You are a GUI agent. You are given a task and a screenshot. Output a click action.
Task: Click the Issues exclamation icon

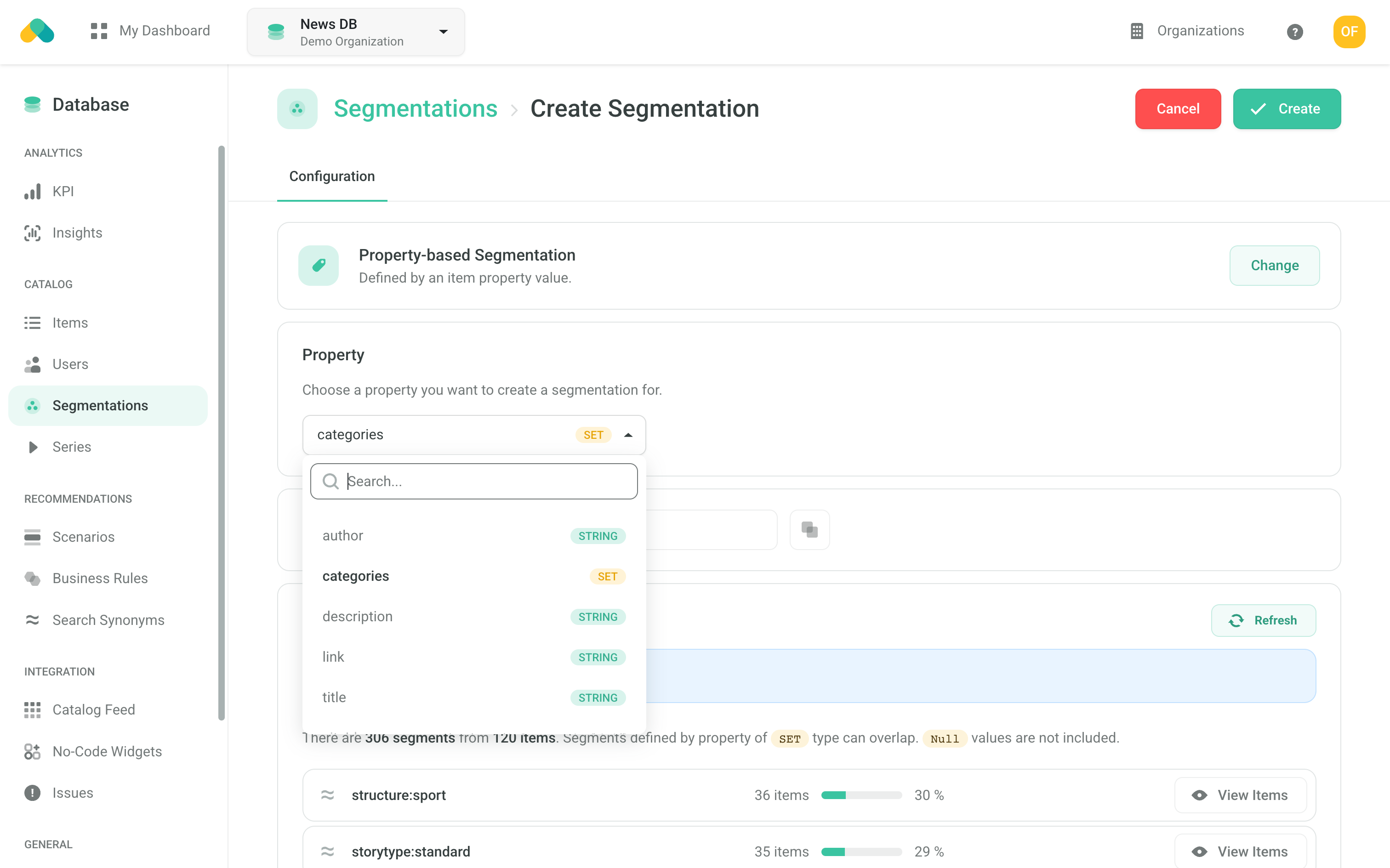point(33,793)
